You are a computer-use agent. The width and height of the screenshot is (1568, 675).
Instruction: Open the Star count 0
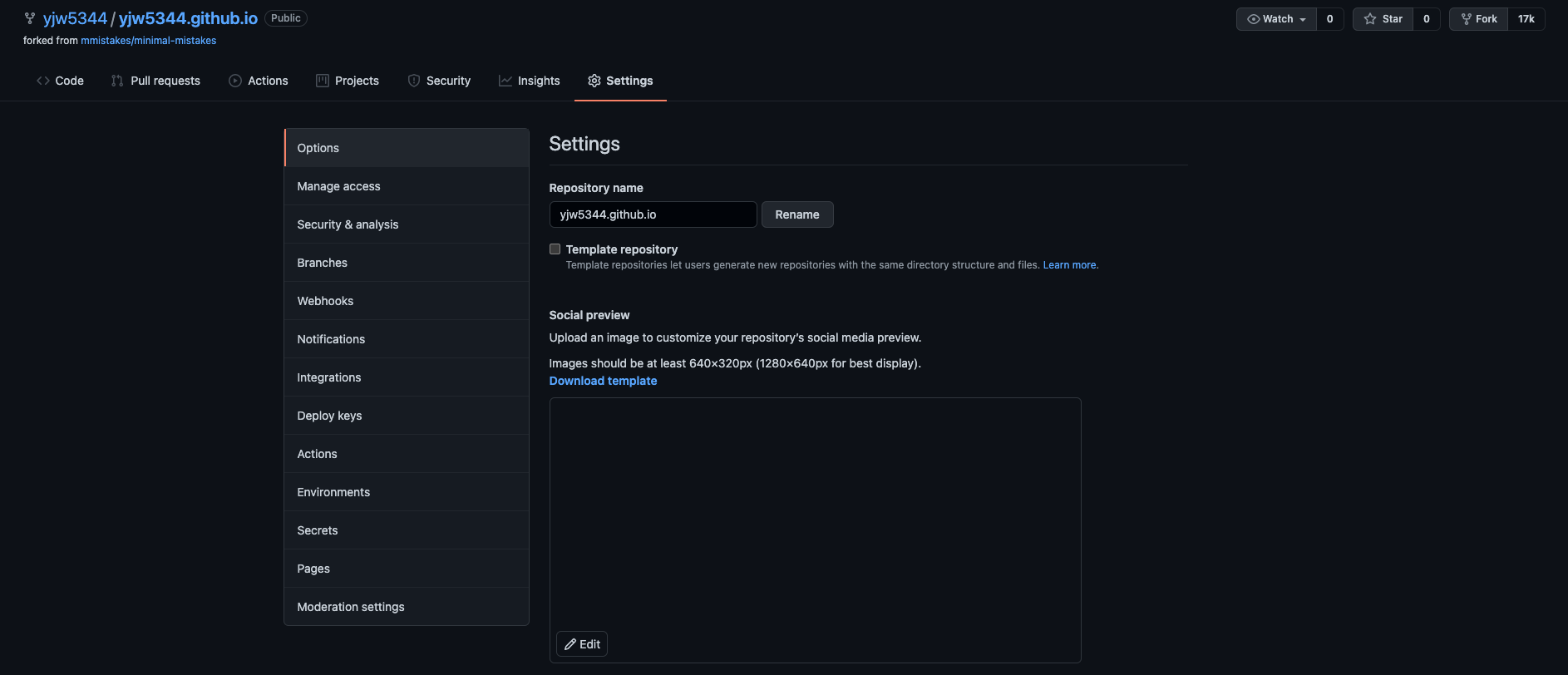point(1427,19)
